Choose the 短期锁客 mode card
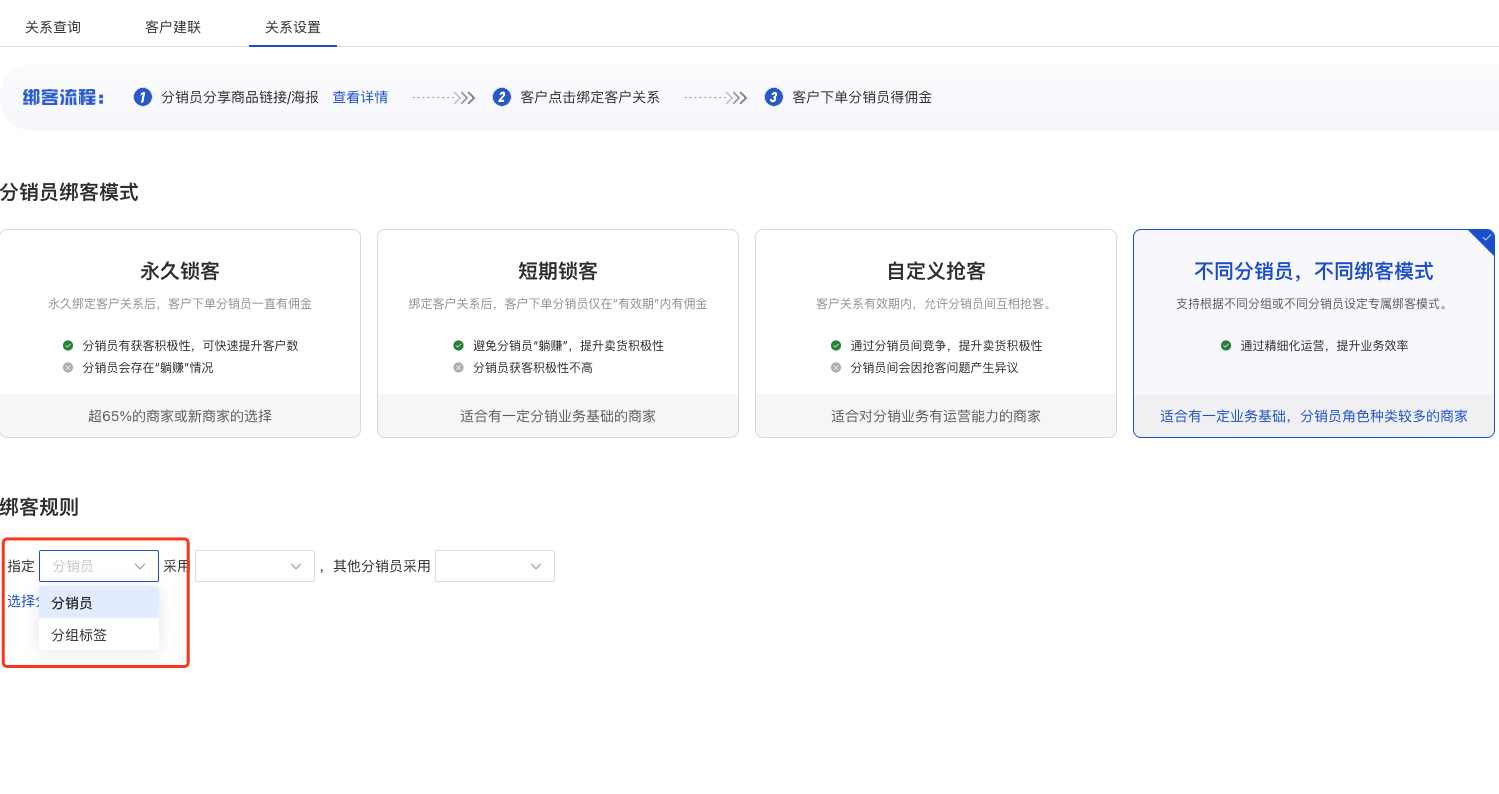The image size is (1499, 794). click(x=558, y=333)
